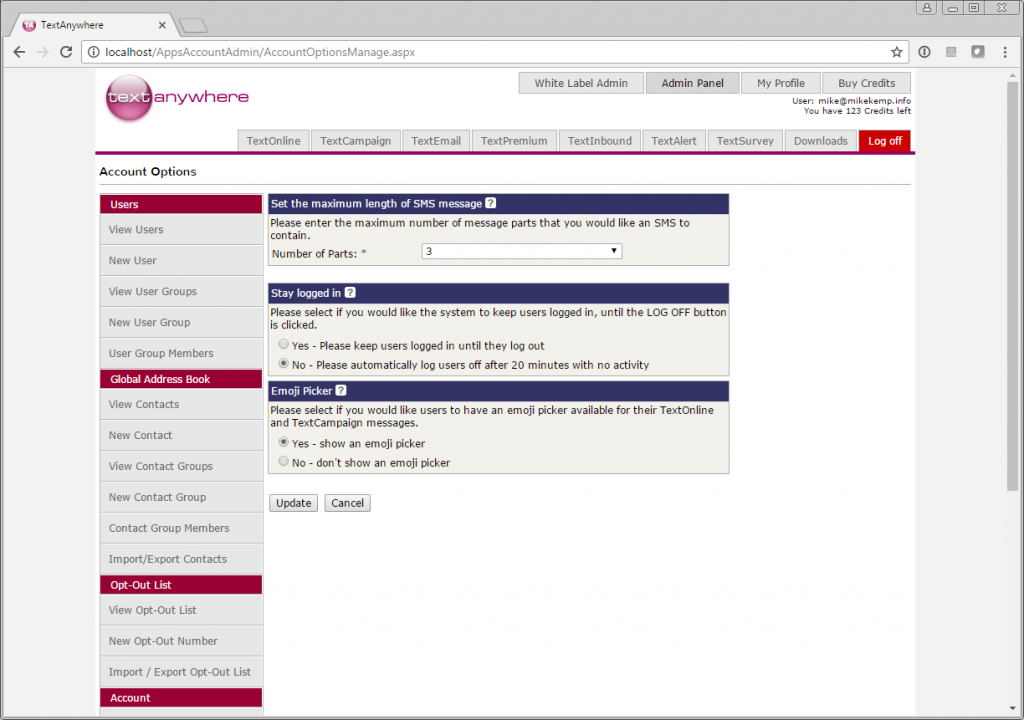The image size is (1024, 720).
Task: Open the Emoji Picker help icon
Action: click(x=341, y=391)
